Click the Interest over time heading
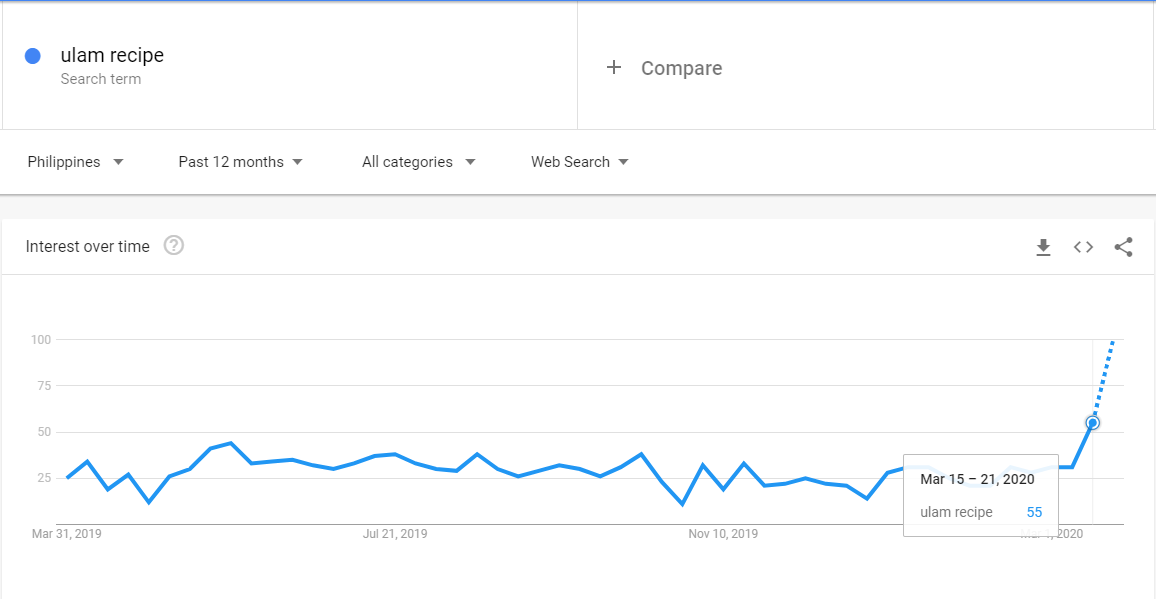Image resolution: width=1156 pixels, height=599 pixels. [88, 247]
